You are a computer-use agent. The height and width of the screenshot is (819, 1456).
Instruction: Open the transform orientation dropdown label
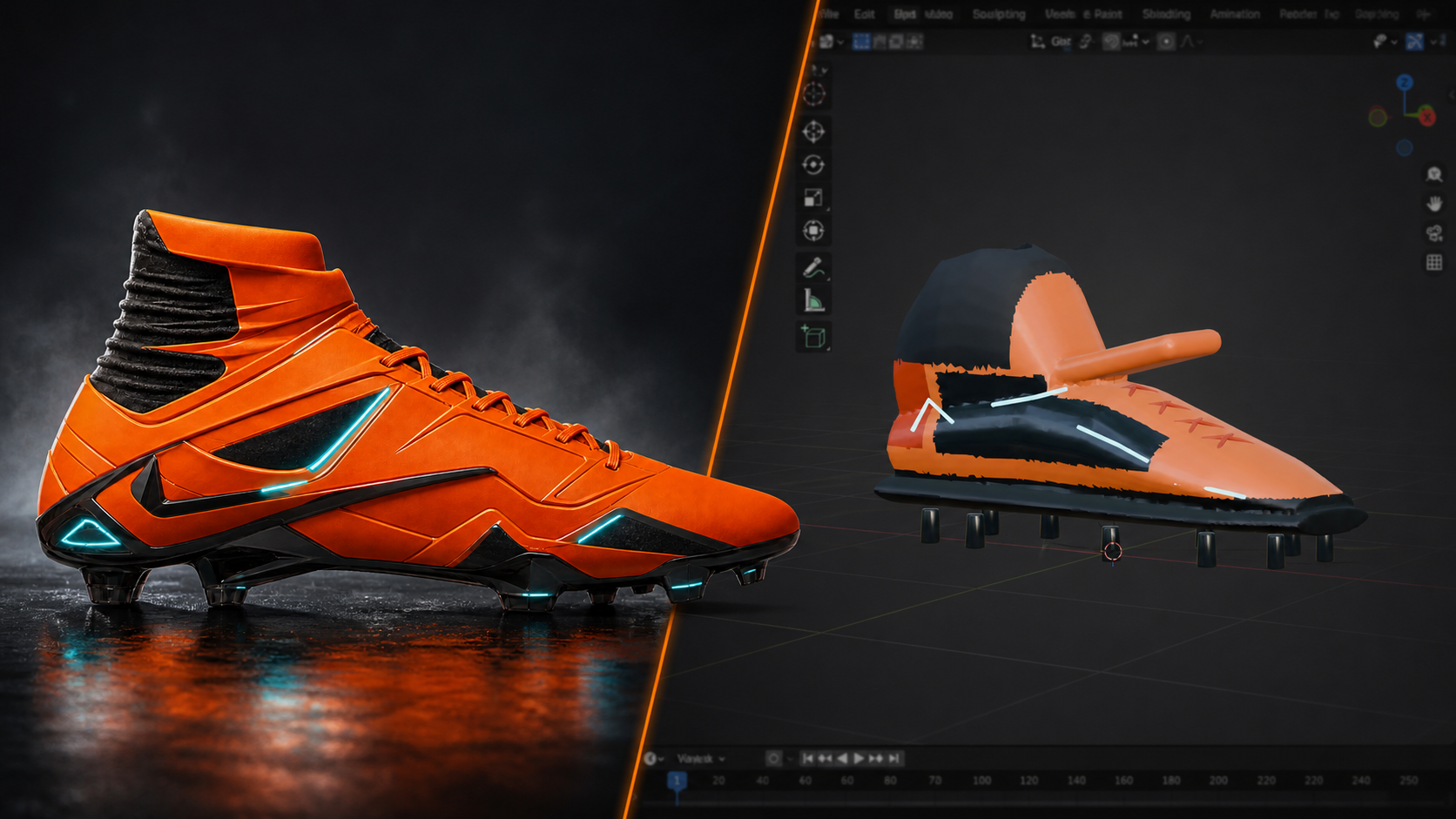(1061, 42)
